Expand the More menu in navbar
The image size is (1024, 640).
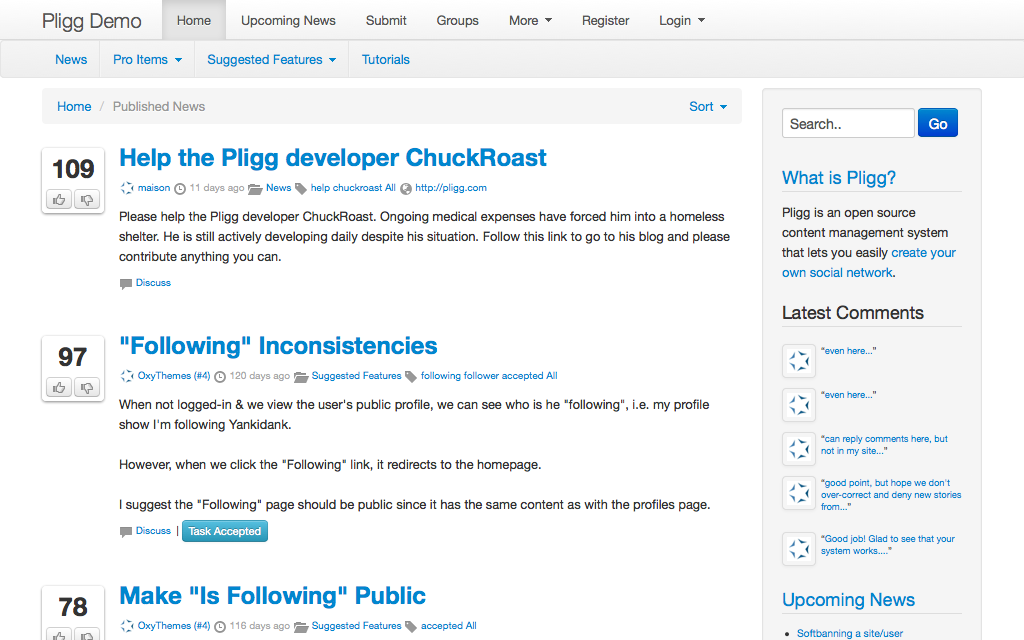tap(530, 20)
